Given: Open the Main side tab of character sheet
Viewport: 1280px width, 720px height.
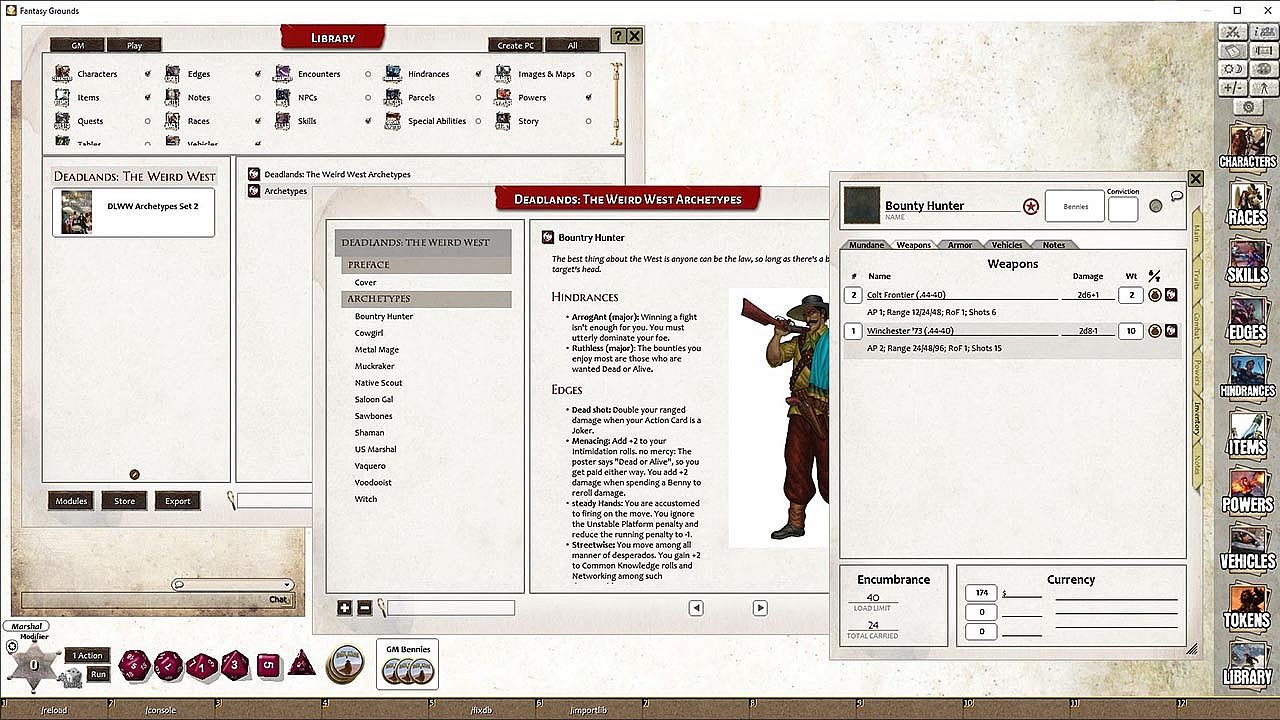Looking at the screenshot, I should (1196, 234).
